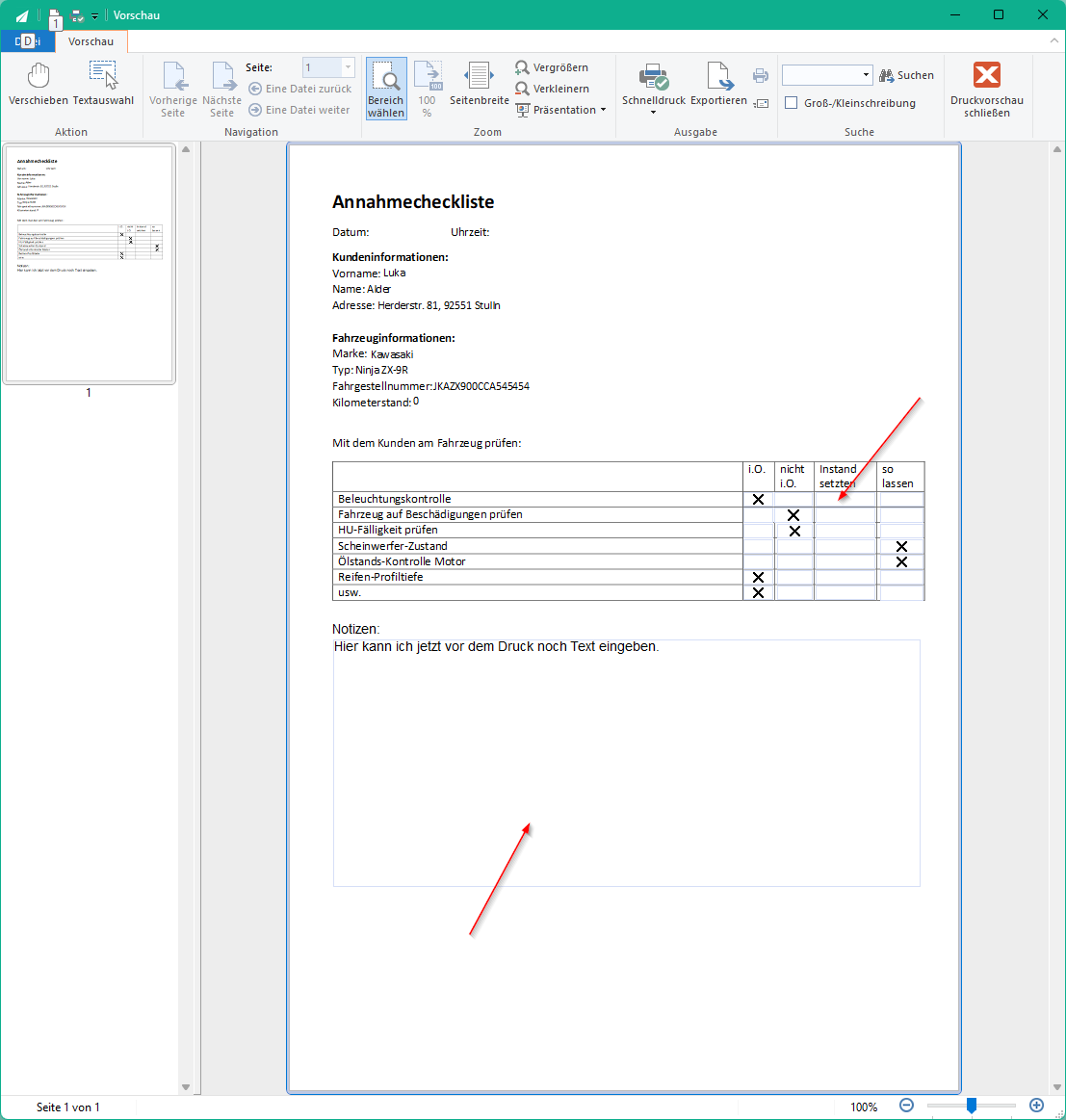Select the Verschieben hand tool

tap(39, 85)
